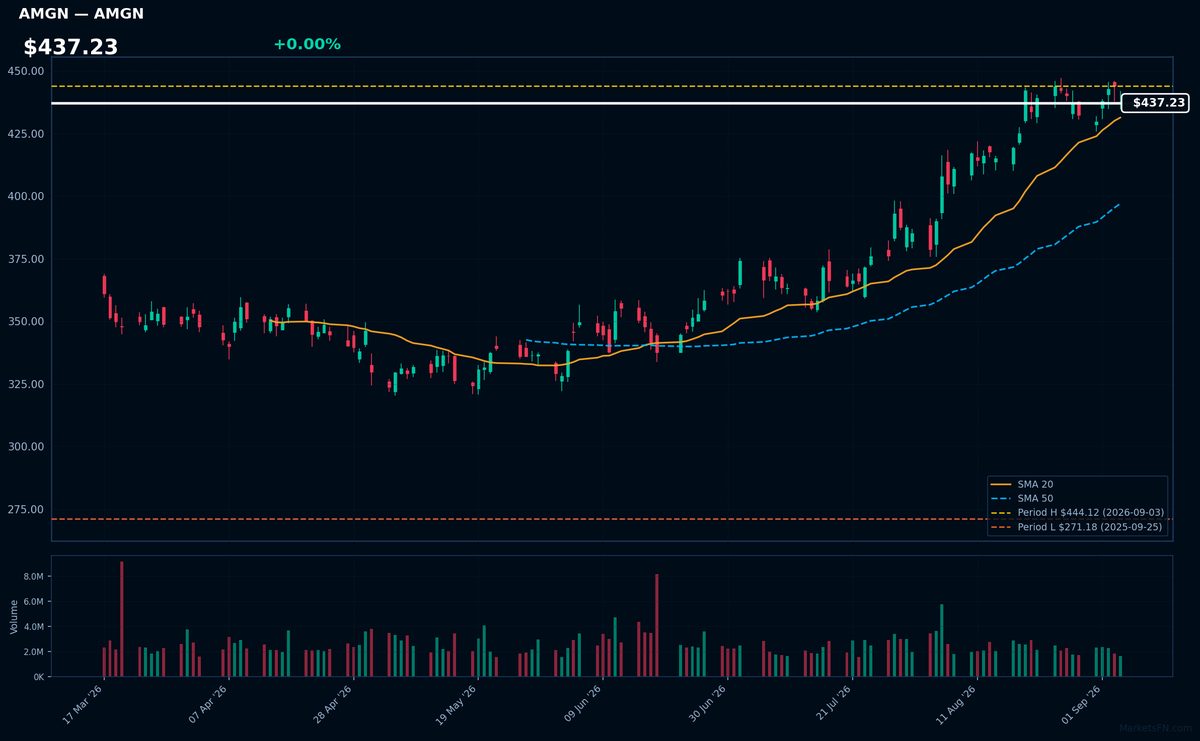This screenshot has height=741, width=1200.
Task: Click the 17 Mar '26 date label
Action: pos(83,705)
